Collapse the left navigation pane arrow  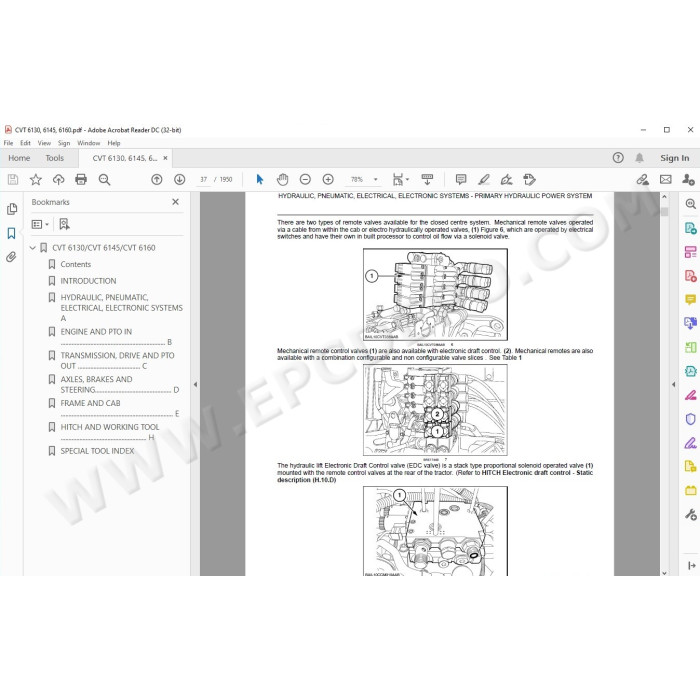tap(195, 384)
